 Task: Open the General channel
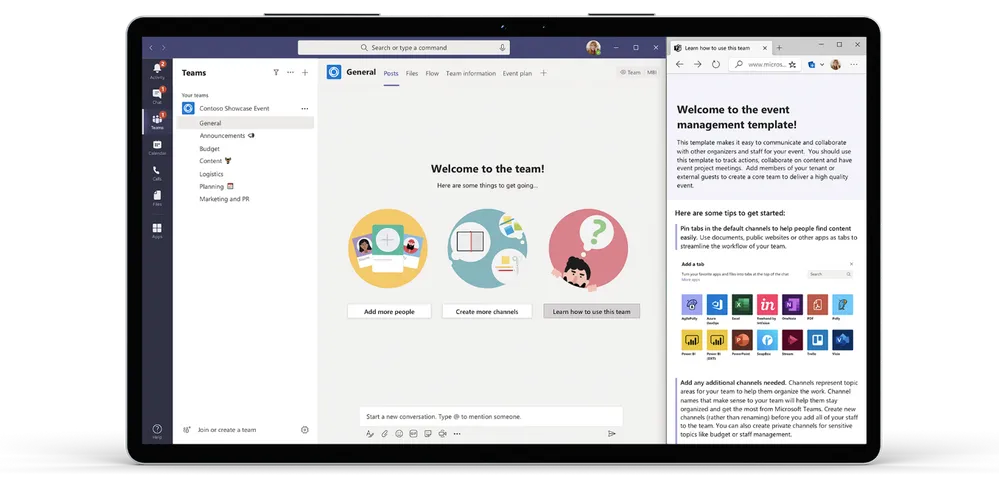pyautogui.click(x=245, y=123)
